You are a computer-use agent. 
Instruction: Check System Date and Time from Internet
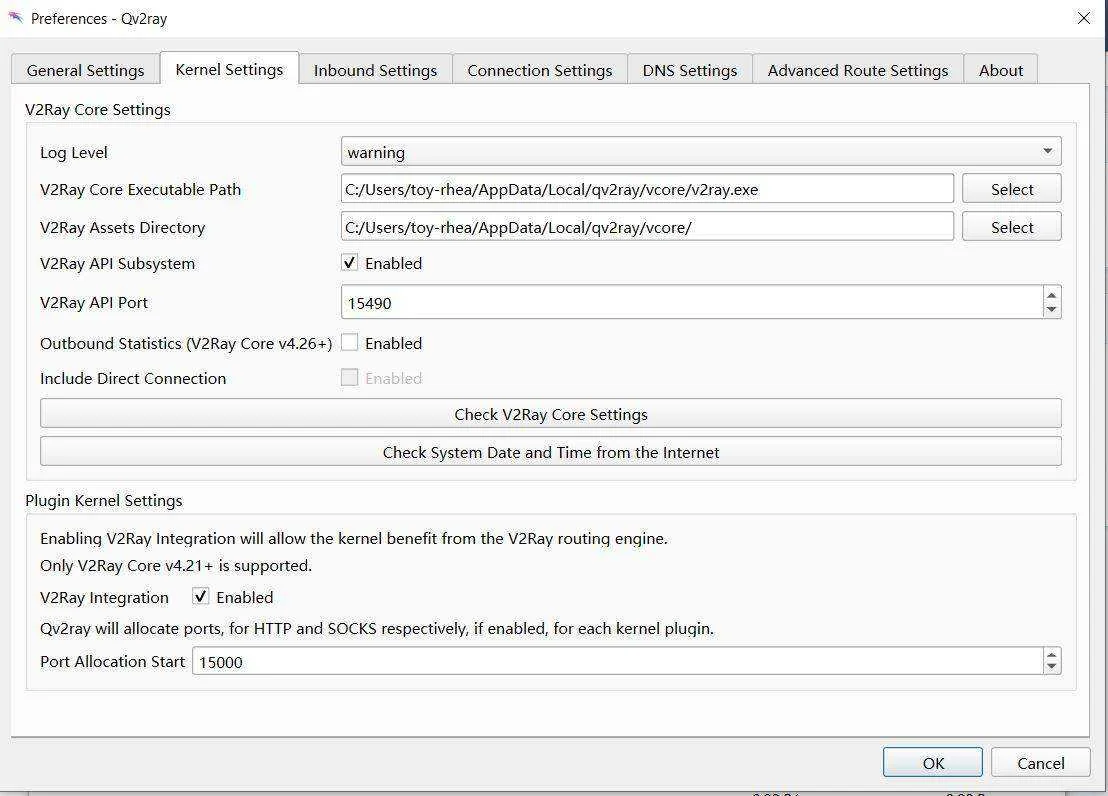(550, 452)
